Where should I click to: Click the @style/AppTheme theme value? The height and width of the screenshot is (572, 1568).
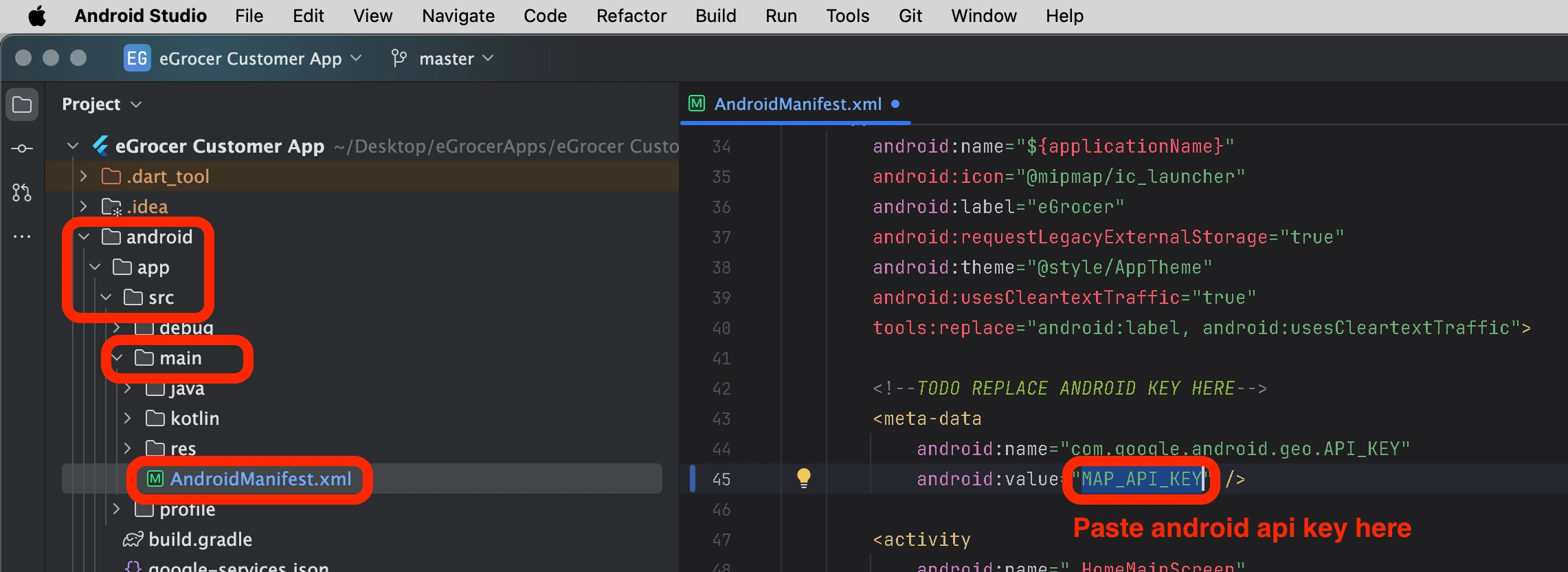pos(1119,267)
